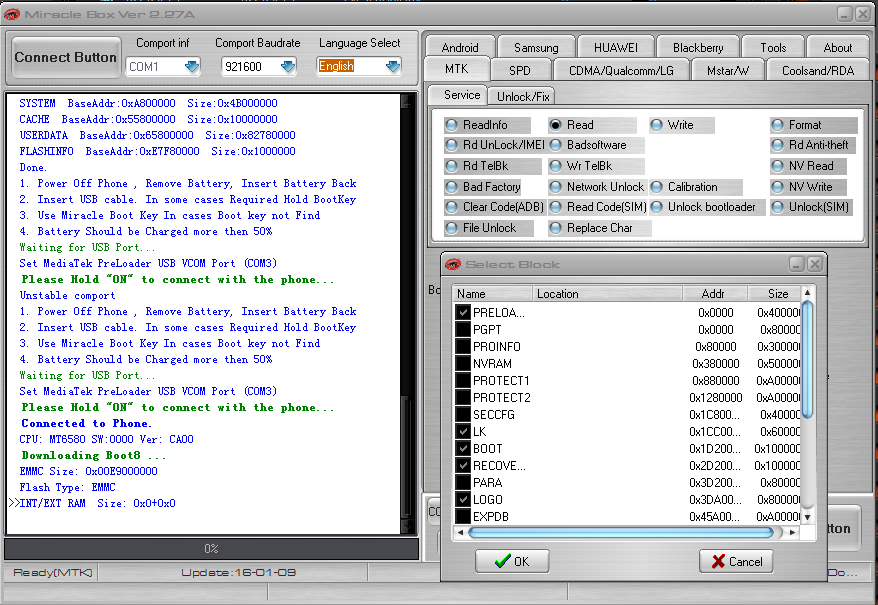
Task: Check the PGPT block checkbox
Action: 463,329
